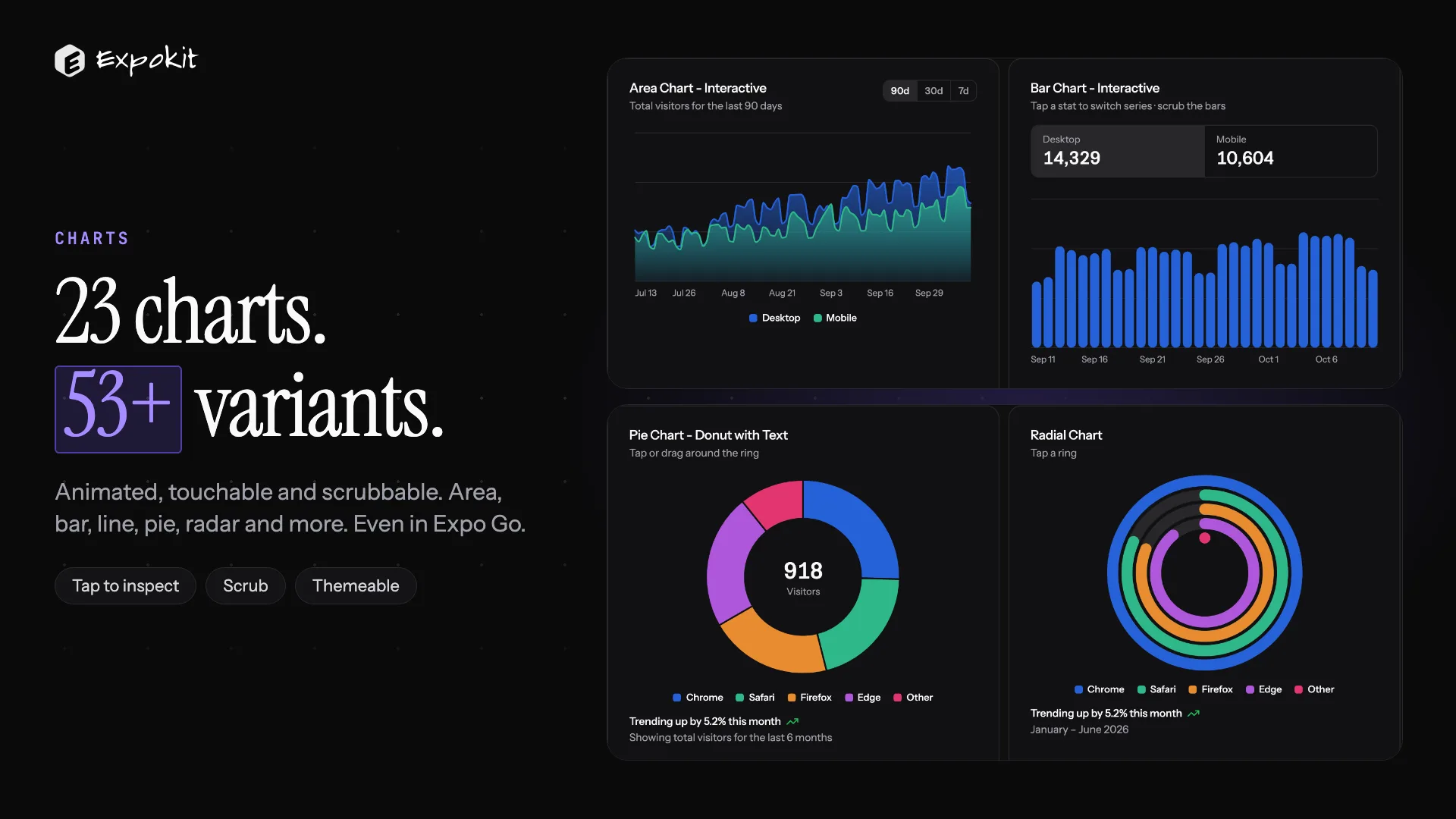Click the Tap to inspect pill
The image size is (1456, 819).
[125, 586]
